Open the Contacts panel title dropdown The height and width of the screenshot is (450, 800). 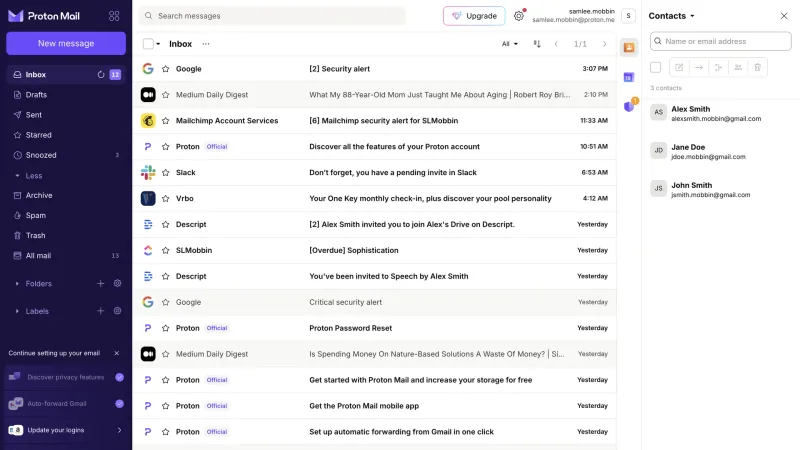pyautogui.click(x=671, y=16)
